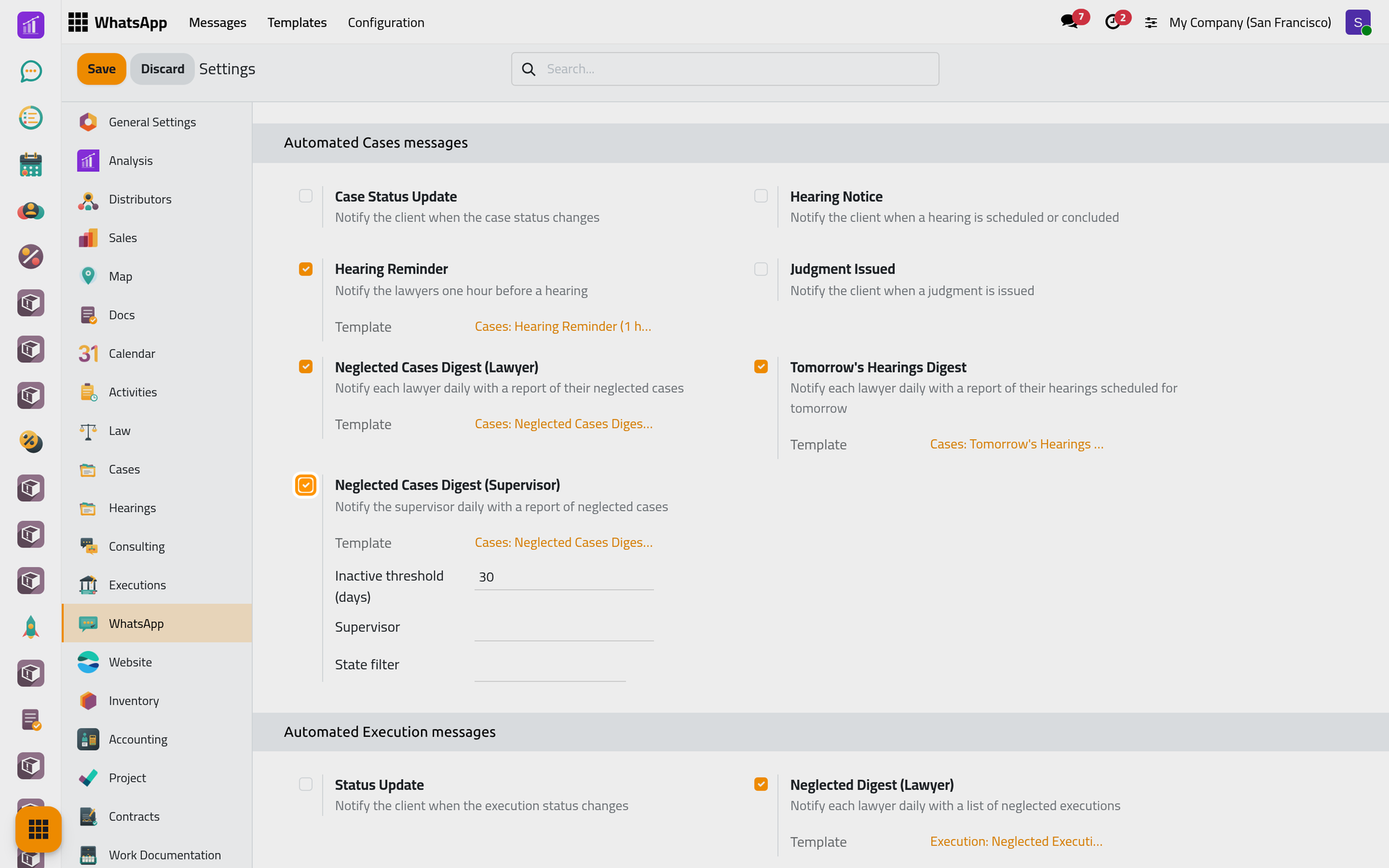The height and width of the screenshot is (868, 1389).
Task: Uncheck Neglected Cases Digest (Supervisor) checkbox
Action: click(306, 485)
